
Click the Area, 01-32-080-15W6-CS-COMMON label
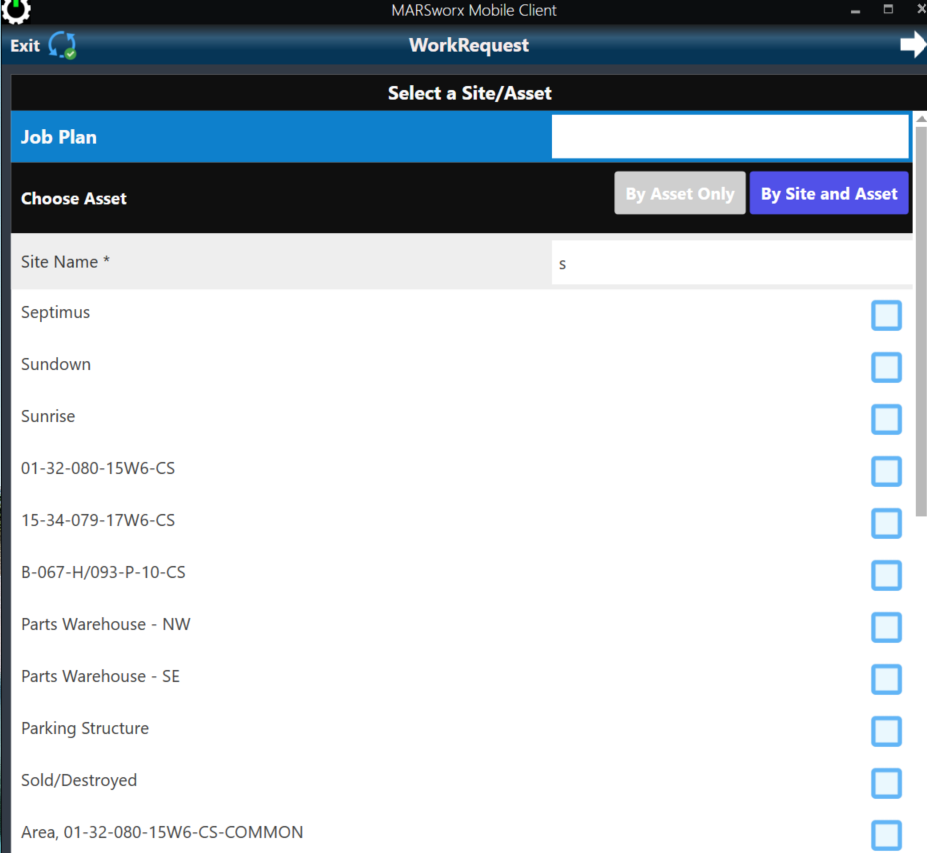tap(162, 832)
